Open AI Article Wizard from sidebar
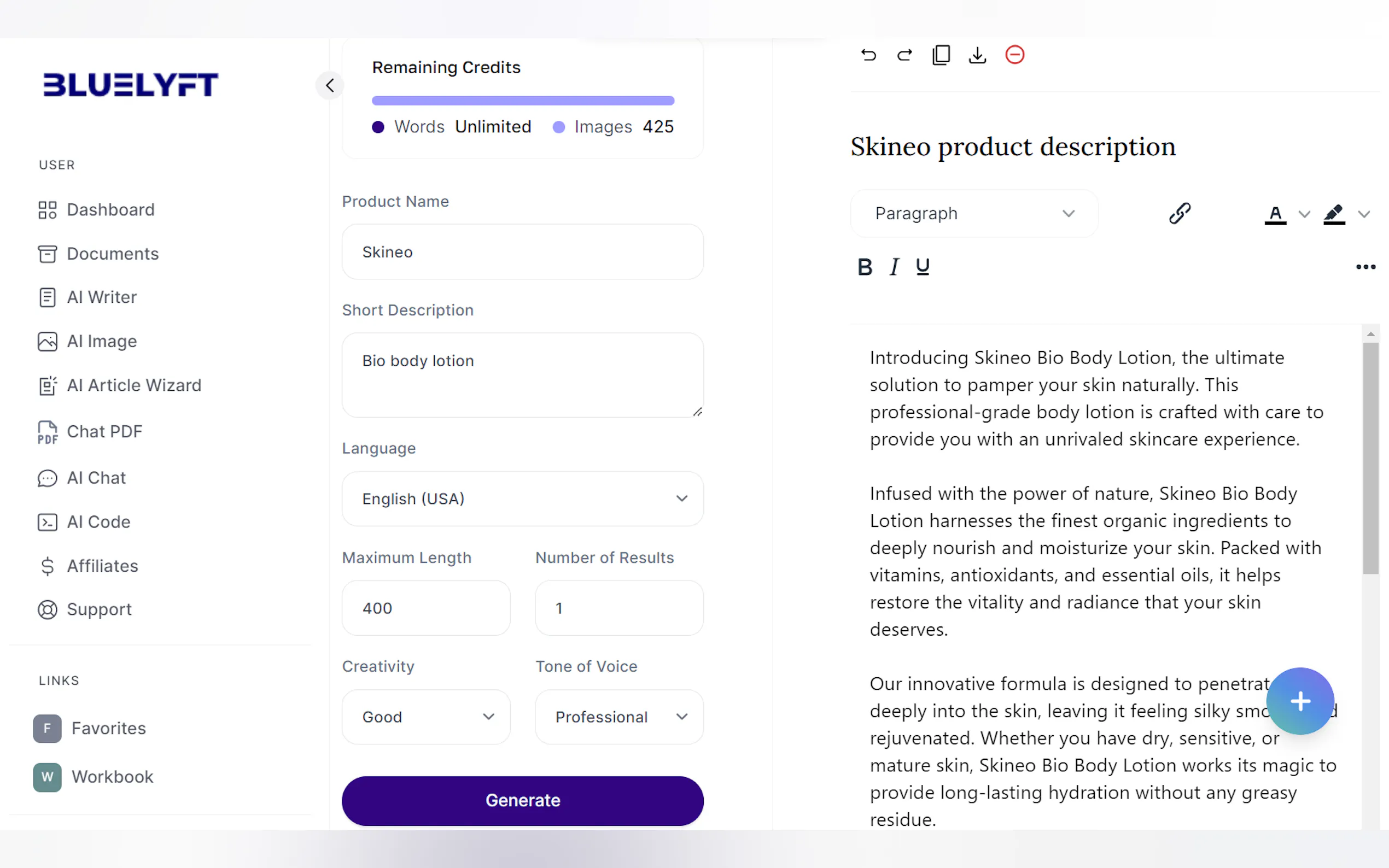 [133, 385]
